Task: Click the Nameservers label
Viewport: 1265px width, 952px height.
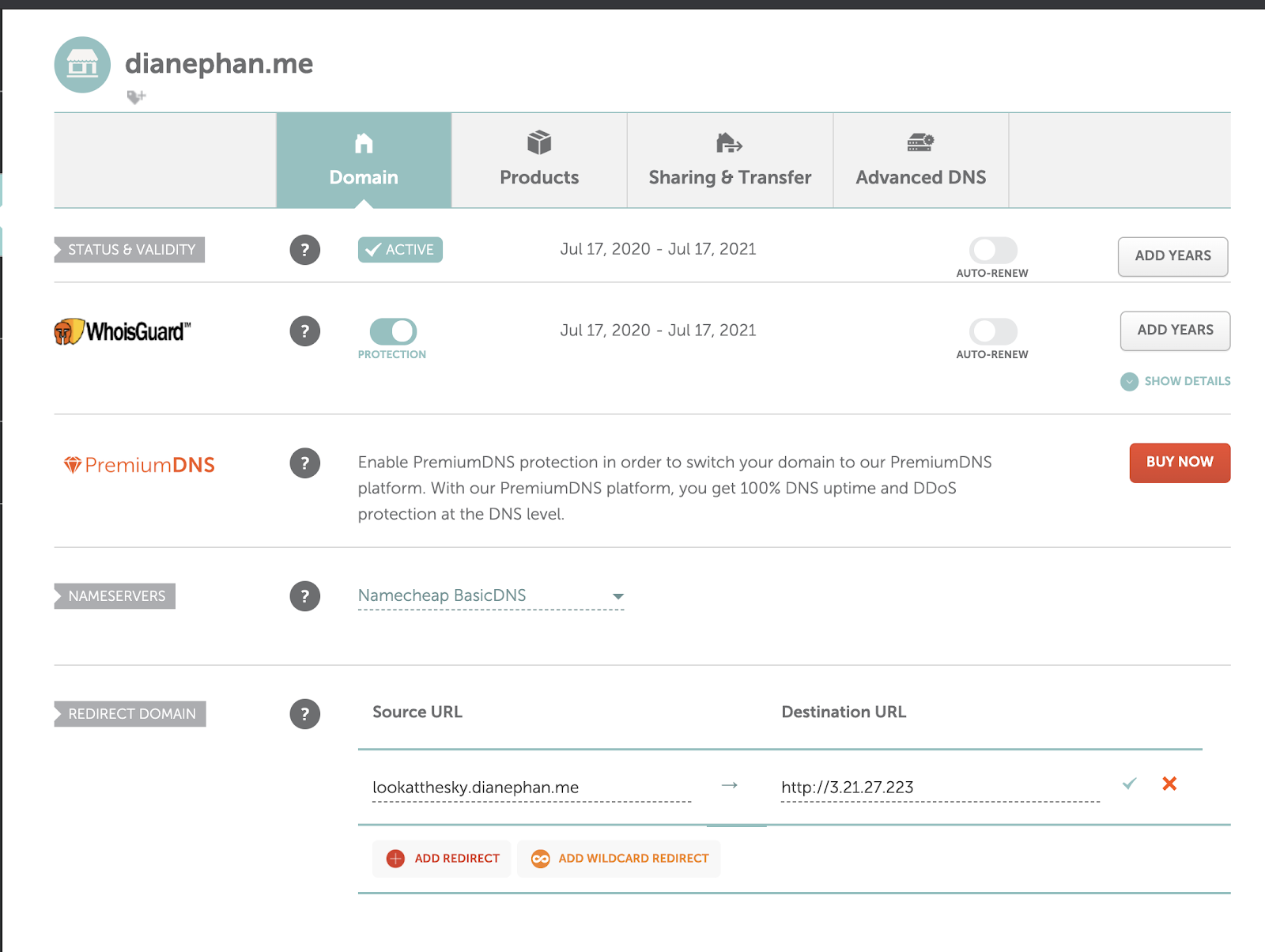Action: click(115, 596)
